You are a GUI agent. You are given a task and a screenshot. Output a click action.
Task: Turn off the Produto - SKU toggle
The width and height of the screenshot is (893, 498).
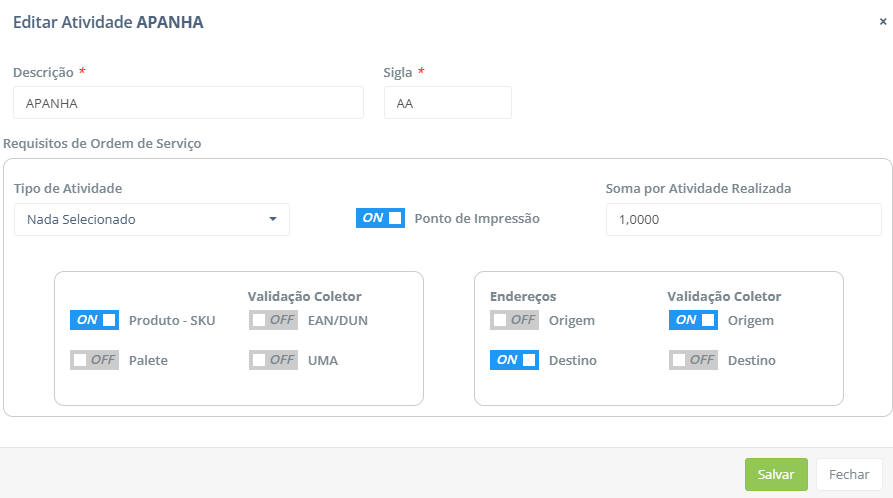[94, 320]
